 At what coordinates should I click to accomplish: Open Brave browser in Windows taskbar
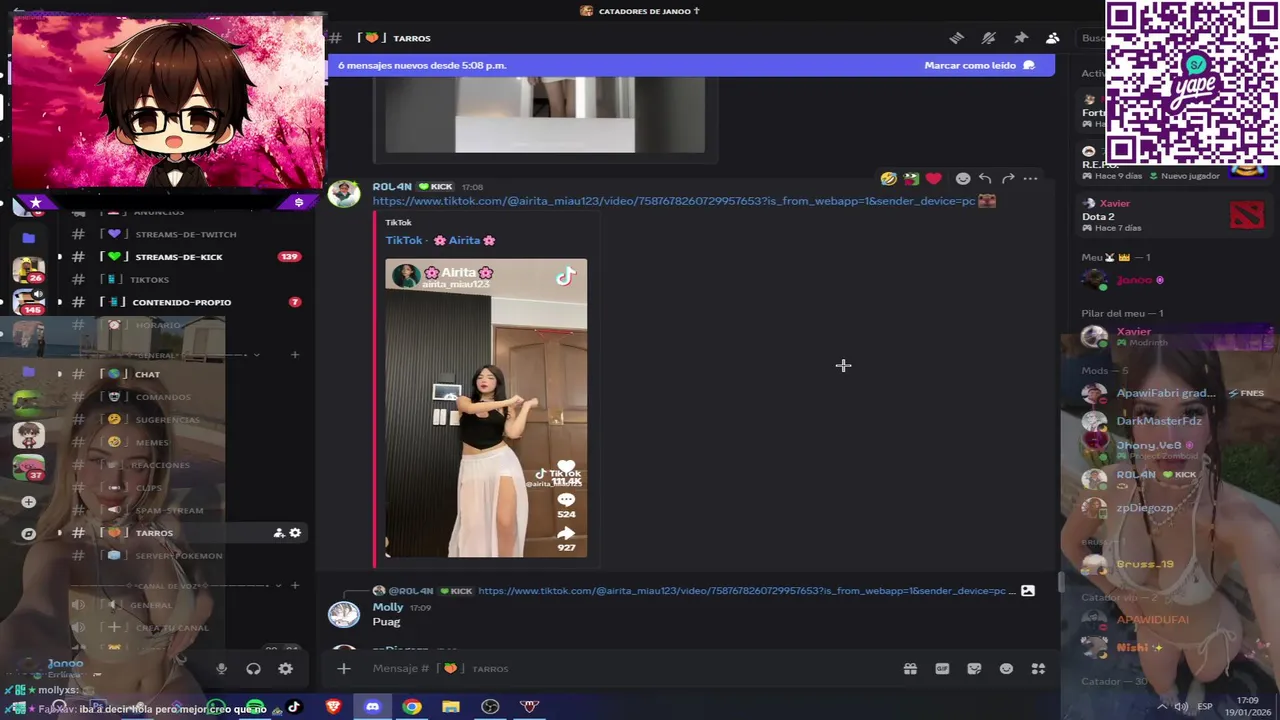coord(333,707)
